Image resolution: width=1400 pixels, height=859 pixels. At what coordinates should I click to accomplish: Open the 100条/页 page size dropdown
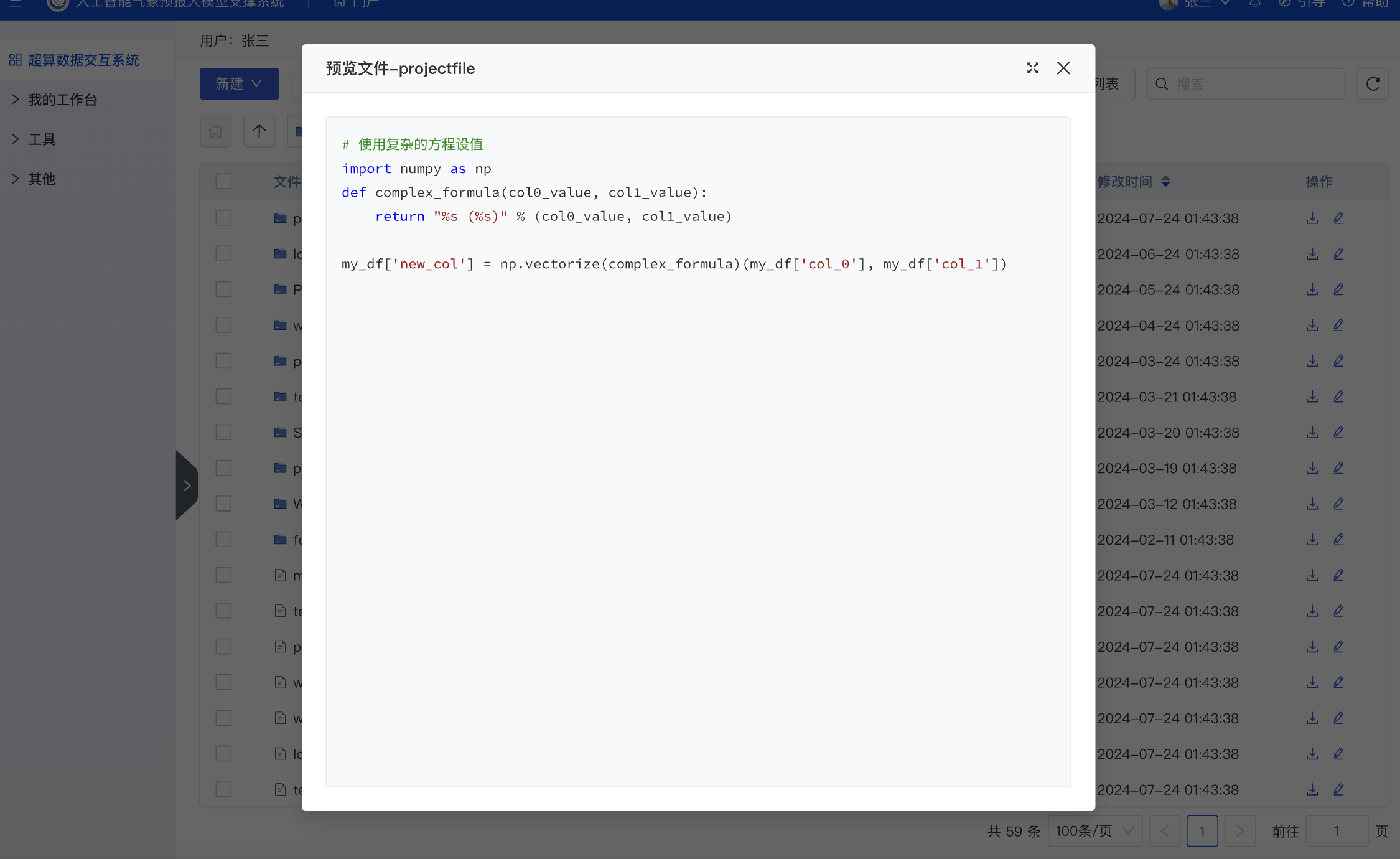[x=1094, y=831]
